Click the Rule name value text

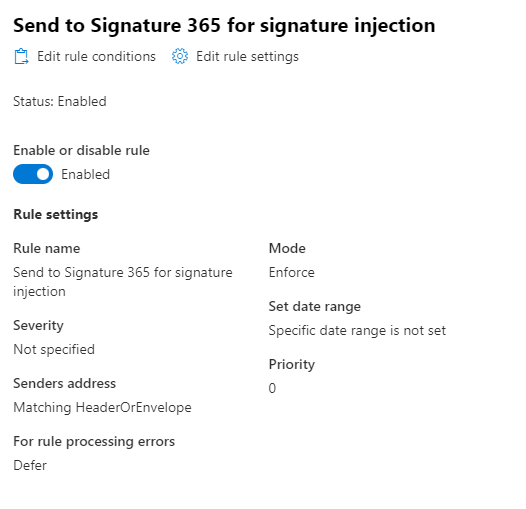click(123, 282)
